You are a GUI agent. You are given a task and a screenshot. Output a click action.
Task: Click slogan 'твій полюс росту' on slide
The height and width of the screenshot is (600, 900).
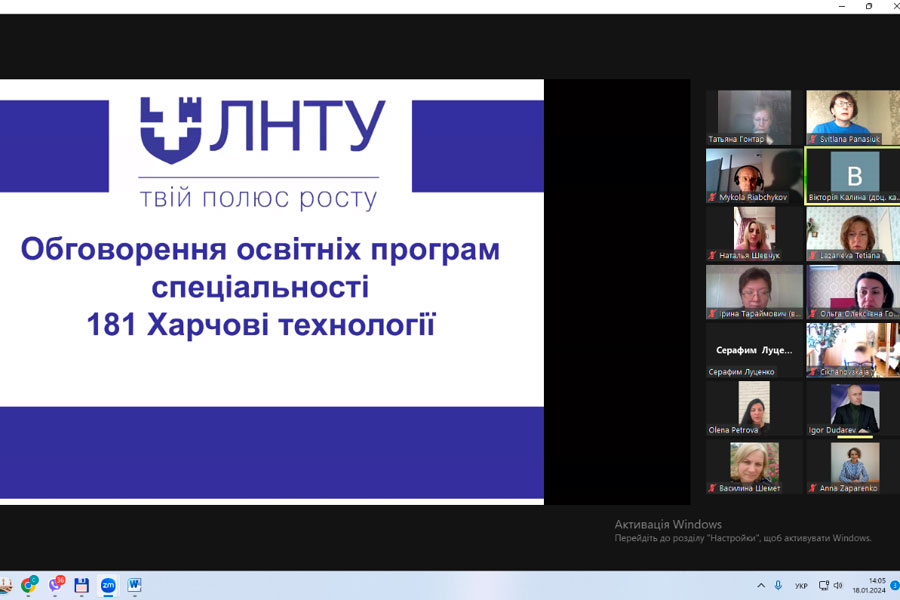point(259,199)
